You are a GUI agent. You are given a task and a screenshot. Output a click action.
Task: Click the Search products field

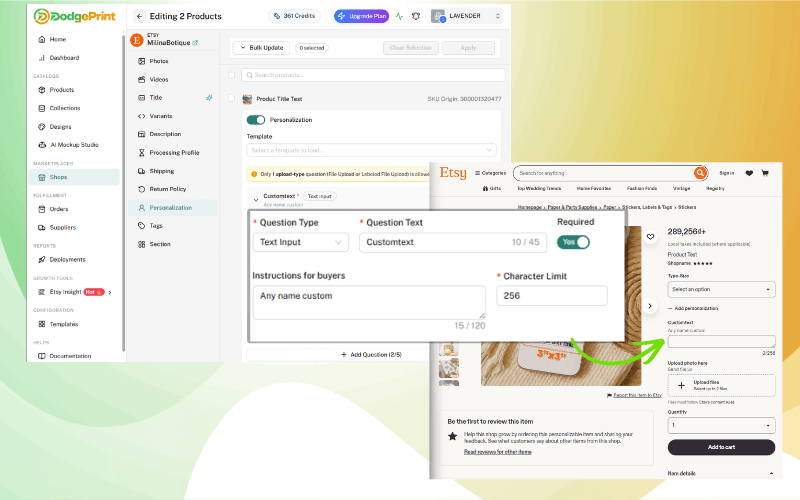pyautogui.click(x=373, y=75)
